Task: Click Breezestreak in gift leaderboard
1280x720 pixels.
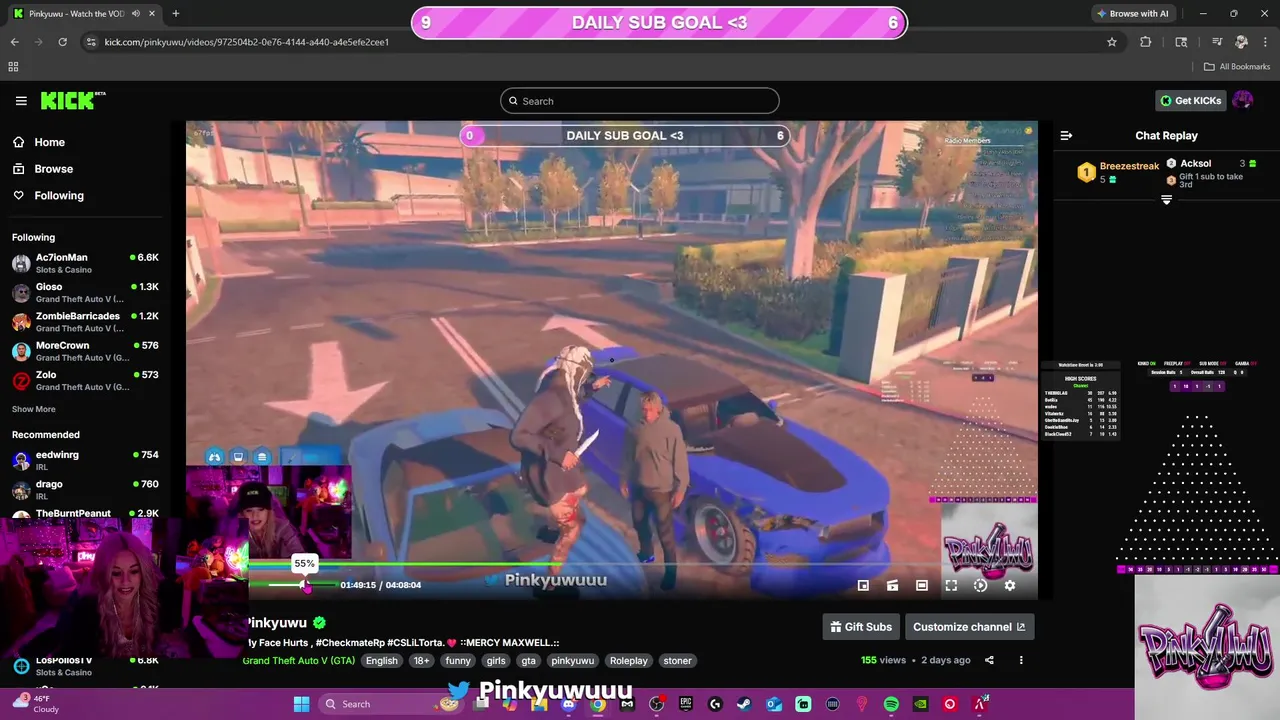Action: point(1129,166)
